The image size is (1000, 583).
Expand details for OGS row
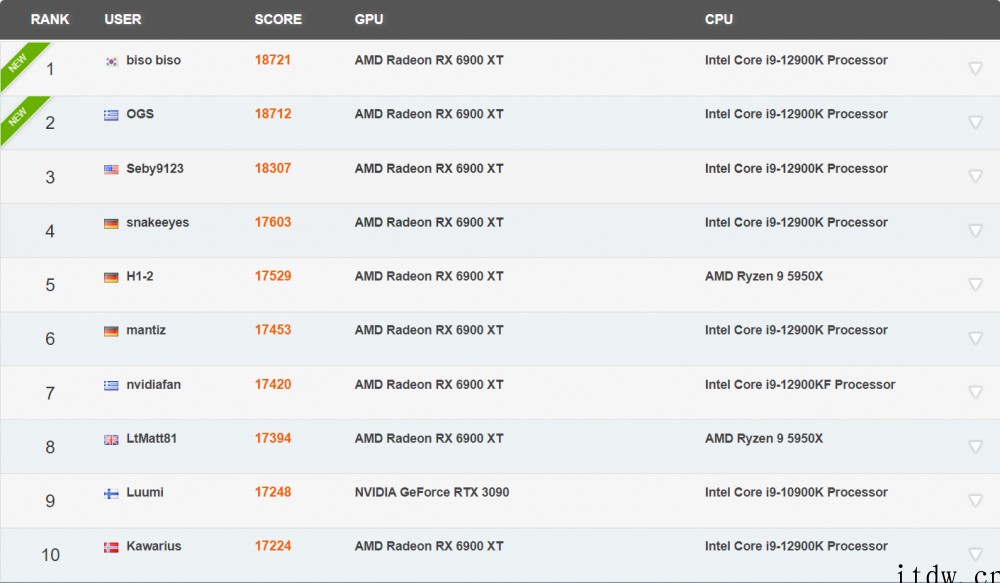pos(975,122)
